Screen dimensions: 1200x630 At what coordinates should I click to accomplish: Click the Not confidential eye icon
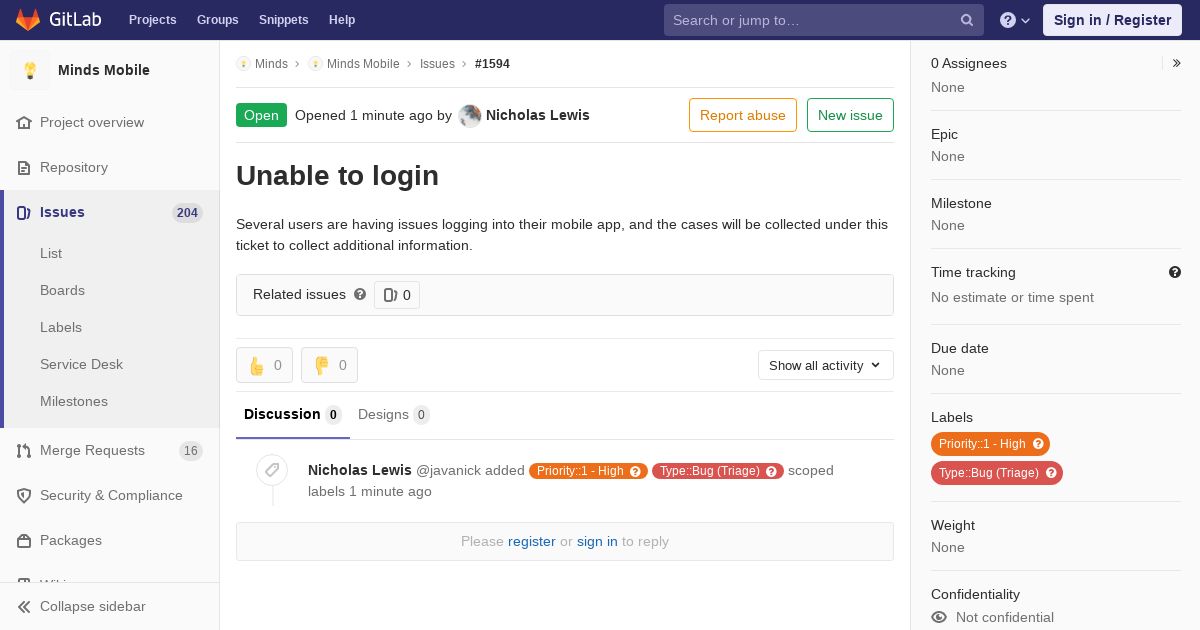(939, 617)
